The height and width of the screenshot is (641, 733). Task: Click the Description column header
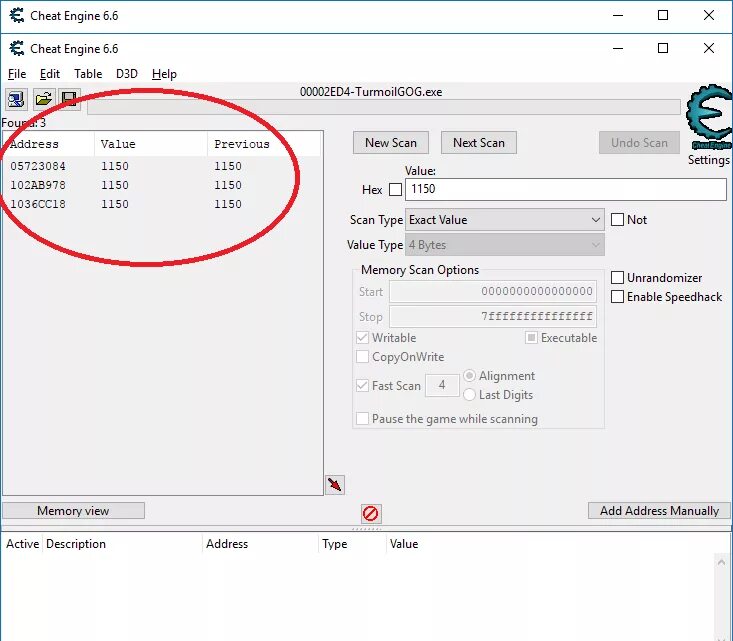[122, 544]
